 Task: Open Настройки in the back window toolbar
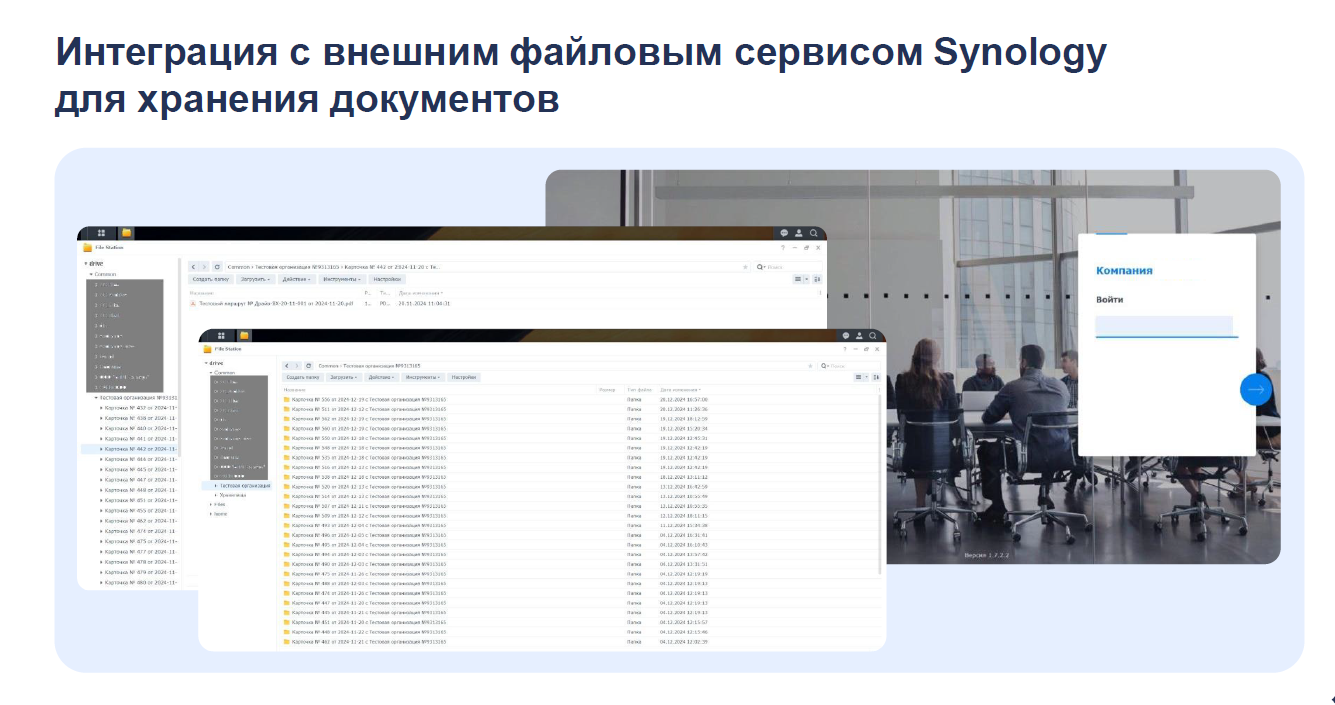pos(387,279)
